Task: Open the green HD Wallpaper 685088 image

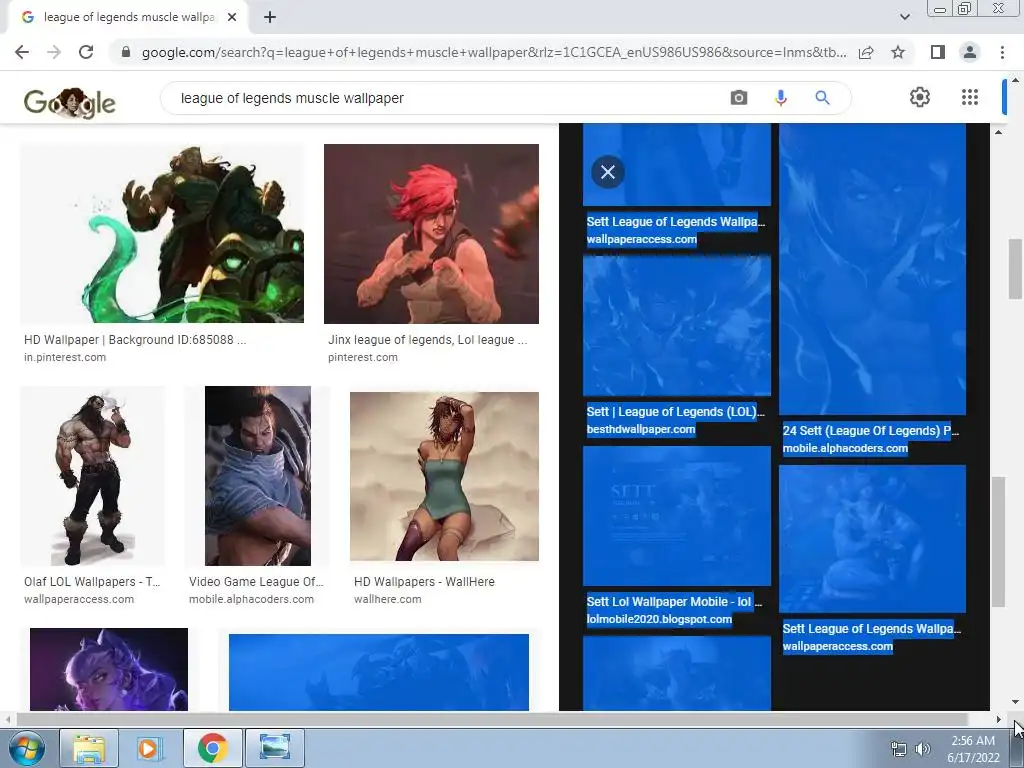Action: point(162,233)
